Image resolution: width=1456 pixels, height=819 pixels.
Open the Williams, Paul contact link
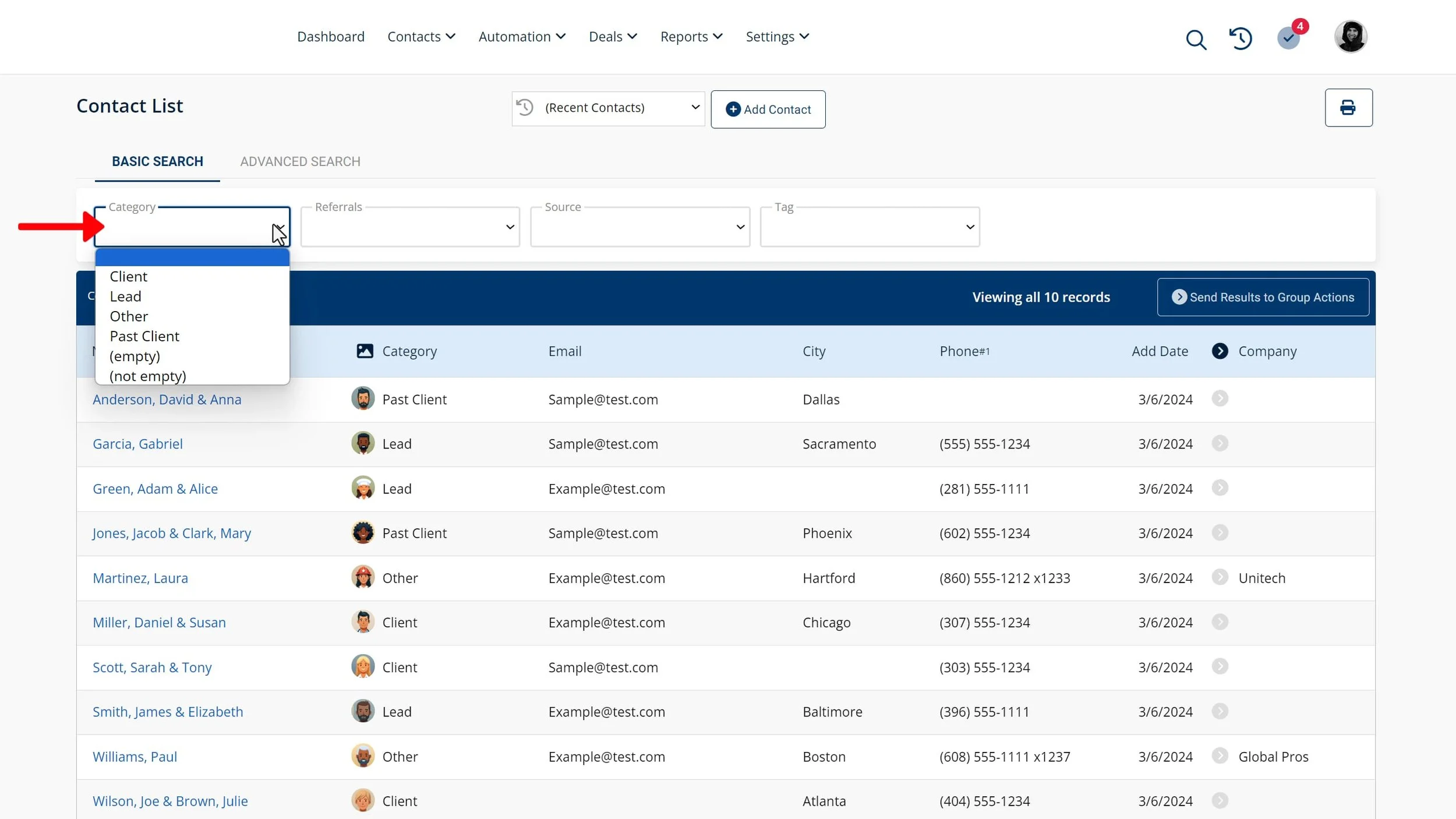(x=135, y=757)
